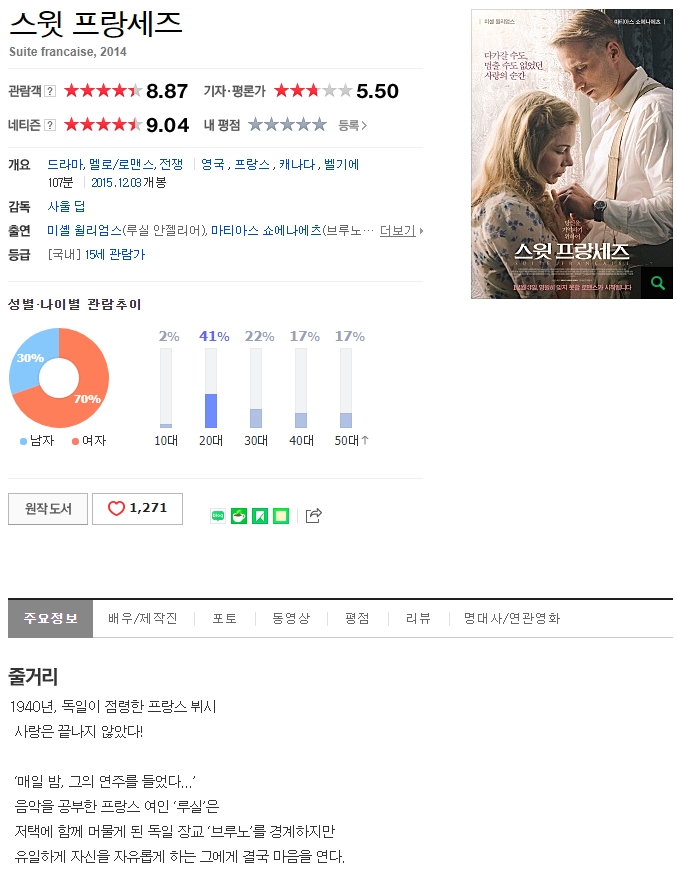Open the 스윗 프랑세즈 movie poster
The width and height of the screenshot is (677, 877).
pos(572,154)
